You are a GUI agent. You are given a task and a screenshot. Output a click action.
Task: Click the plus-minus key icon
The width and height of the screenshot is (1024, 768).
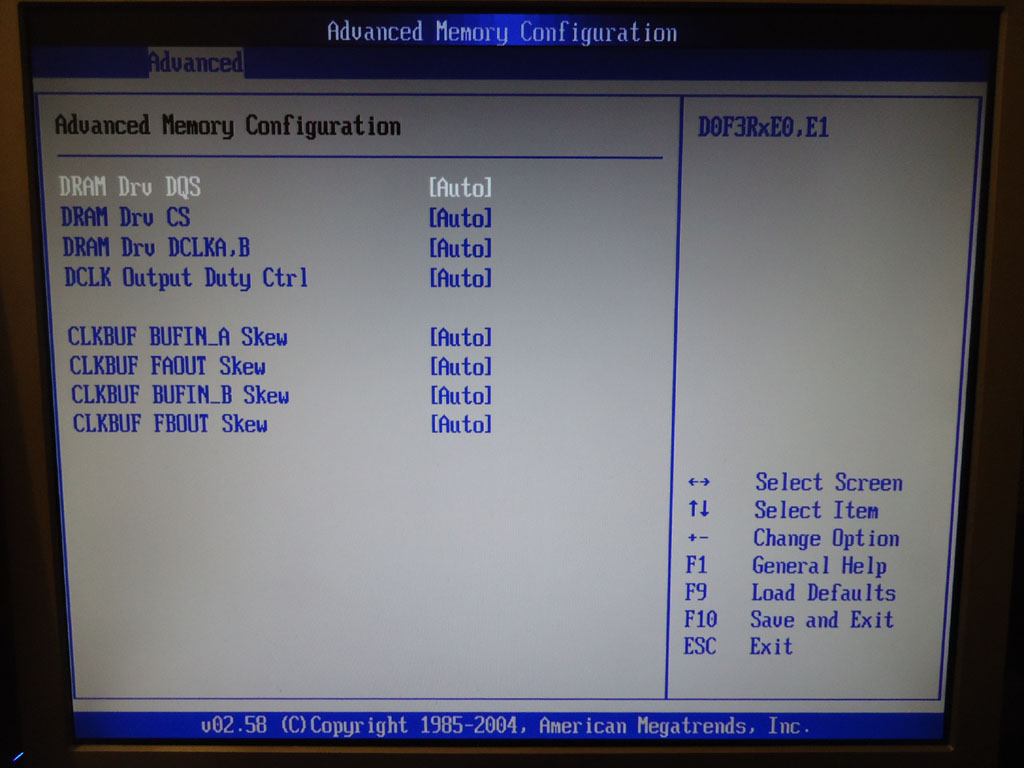(x=697, y=538)
